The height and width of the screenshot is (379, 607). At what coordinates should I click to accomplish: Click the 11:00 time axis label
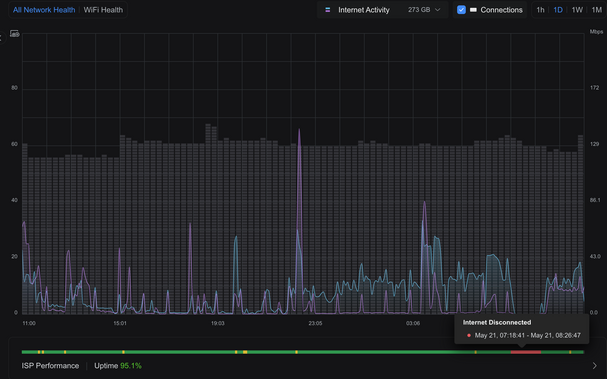(29, 323)
